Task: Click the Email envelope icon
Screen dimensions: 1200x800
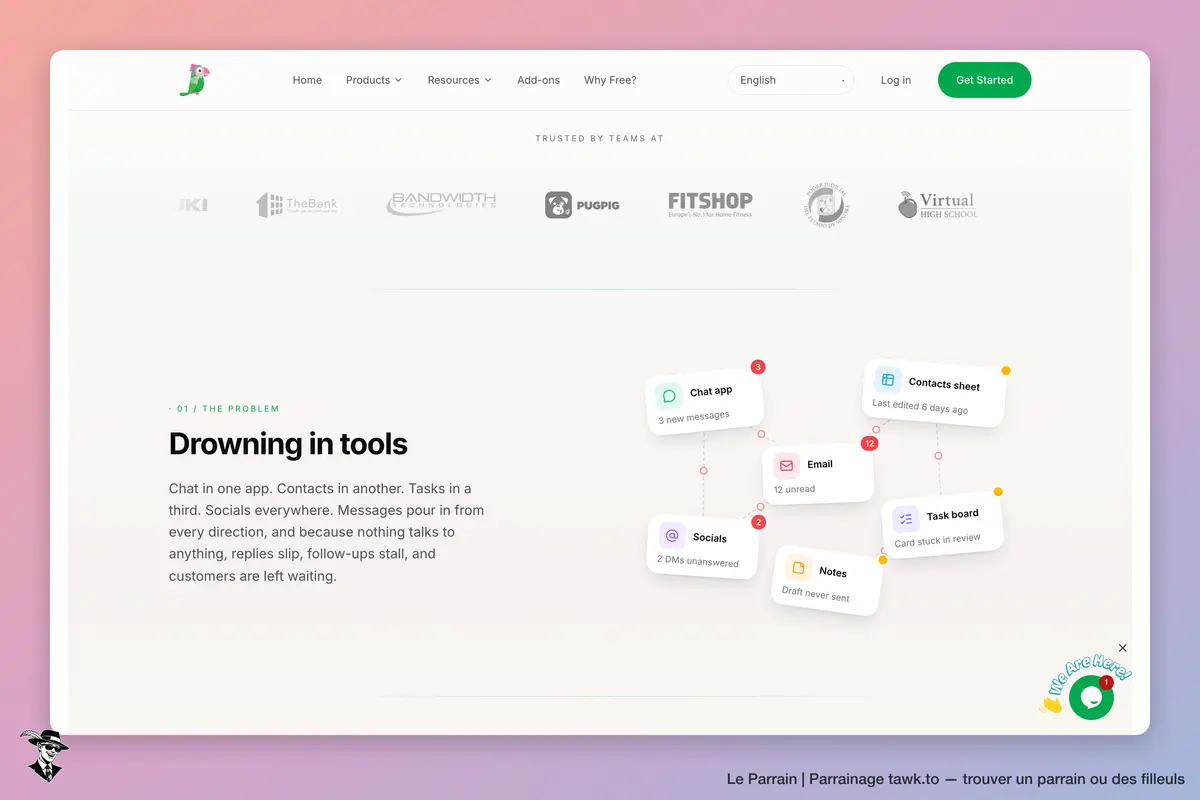Action: (786, 465)
